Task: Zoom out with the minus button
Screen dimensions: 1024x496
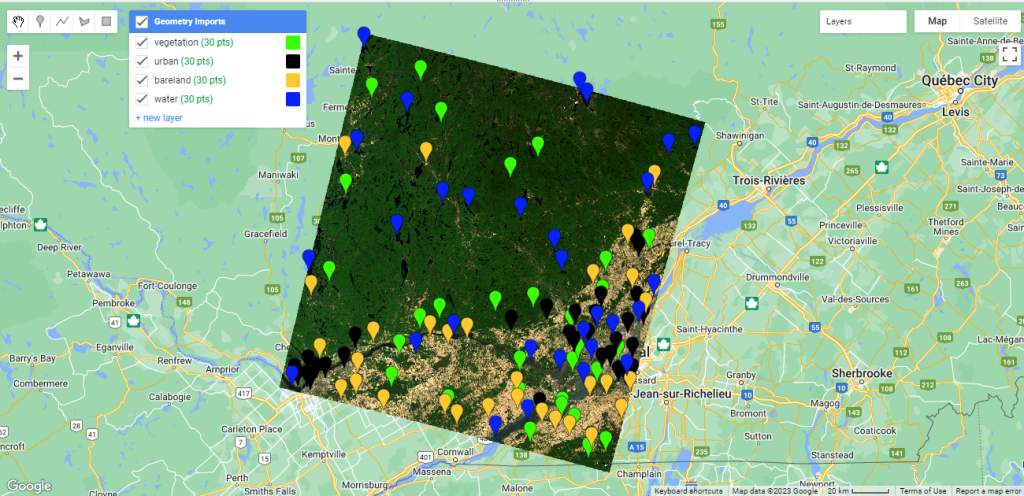Action: click(18, 79)
